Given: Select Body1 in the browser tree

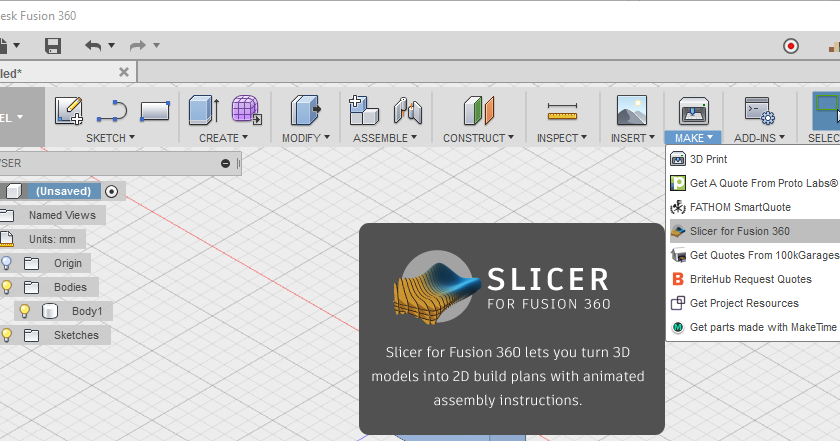Looking at the screenshot, I should coord(87,311).
